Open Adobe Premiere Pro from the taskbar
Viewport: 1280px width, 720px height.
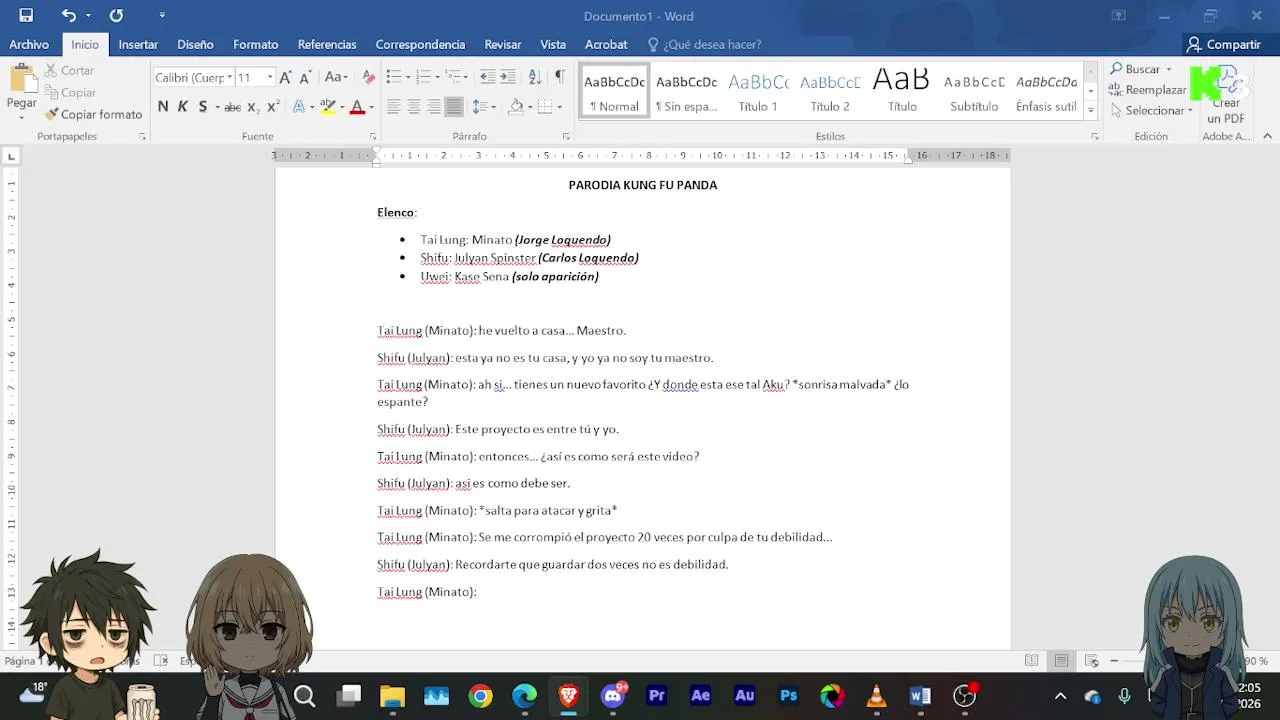pos(656,696)
